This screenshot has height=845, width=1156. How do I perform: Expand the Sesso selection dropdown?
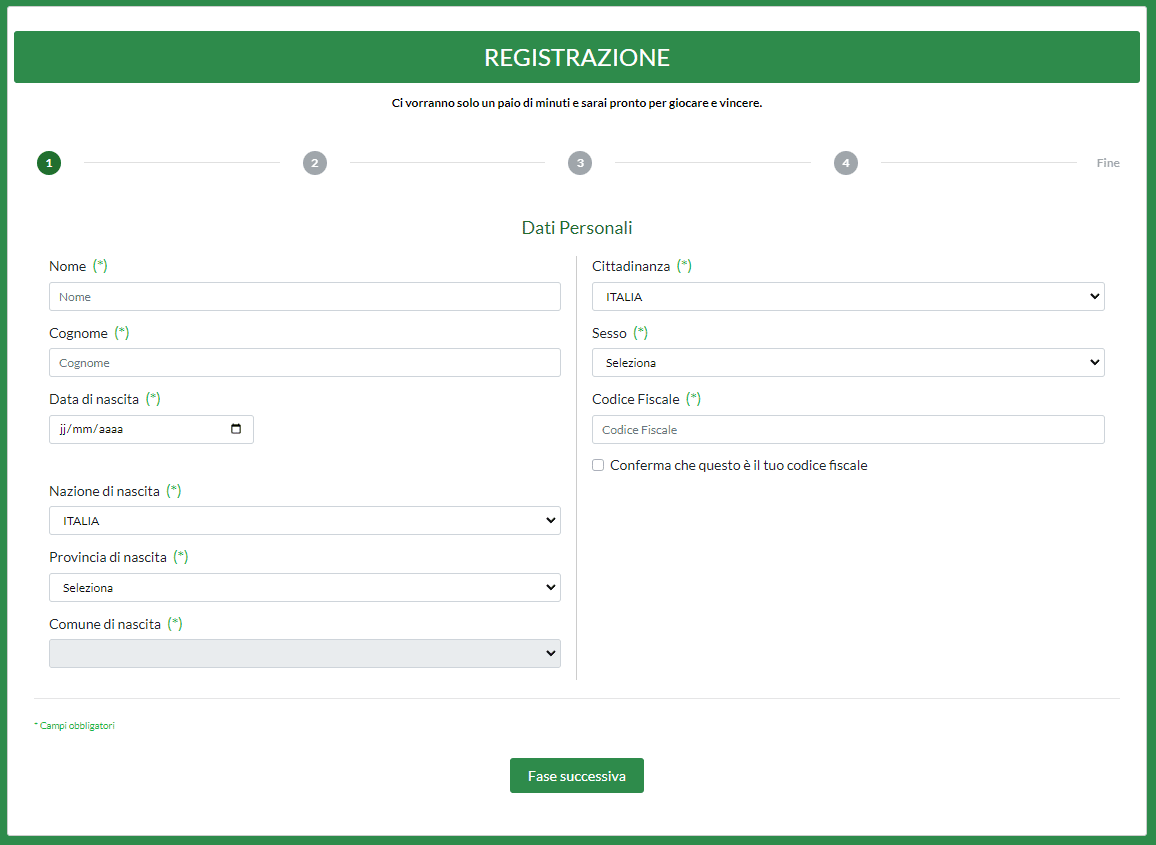click(848, 362)
